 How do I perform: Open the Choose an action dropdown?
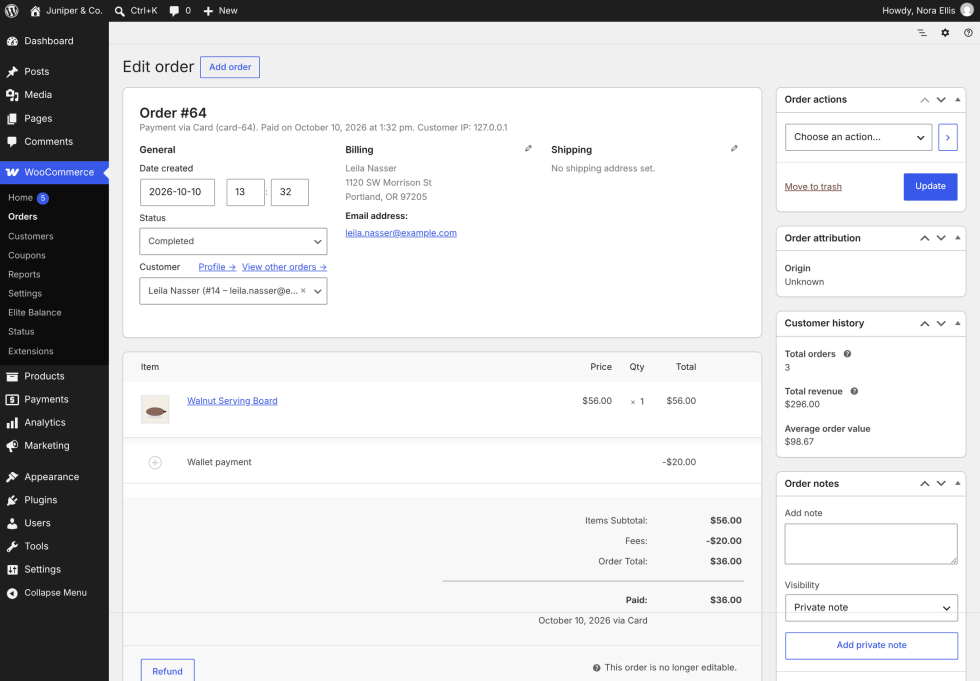coord(858,137)
